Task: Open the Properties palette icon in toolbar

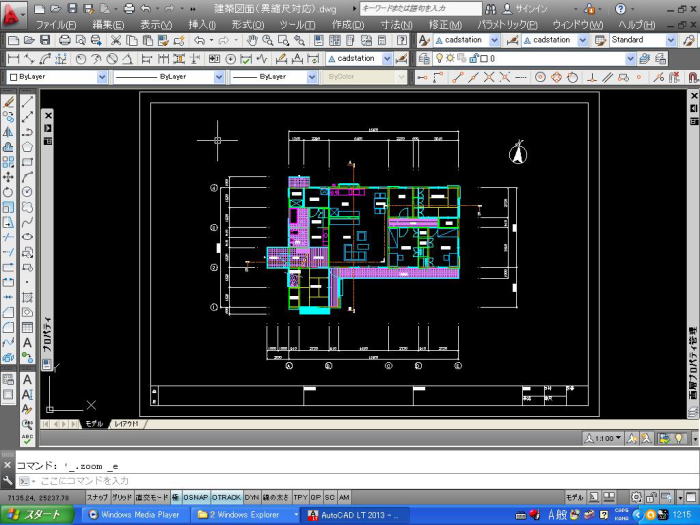Action: pos(319,40)
